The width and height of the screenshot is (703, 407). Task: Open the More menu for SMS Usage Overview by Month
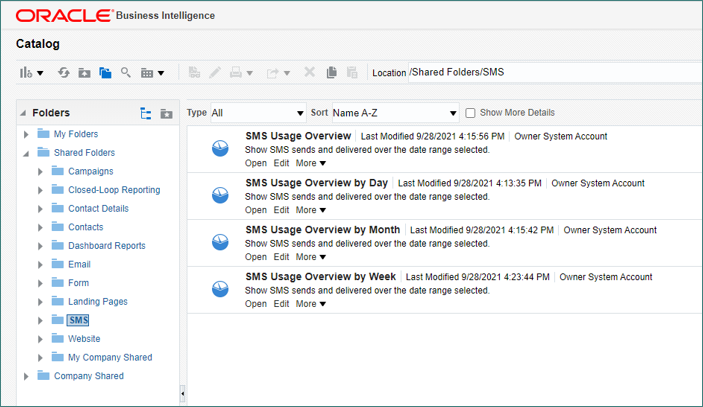[x=311, y=257]
